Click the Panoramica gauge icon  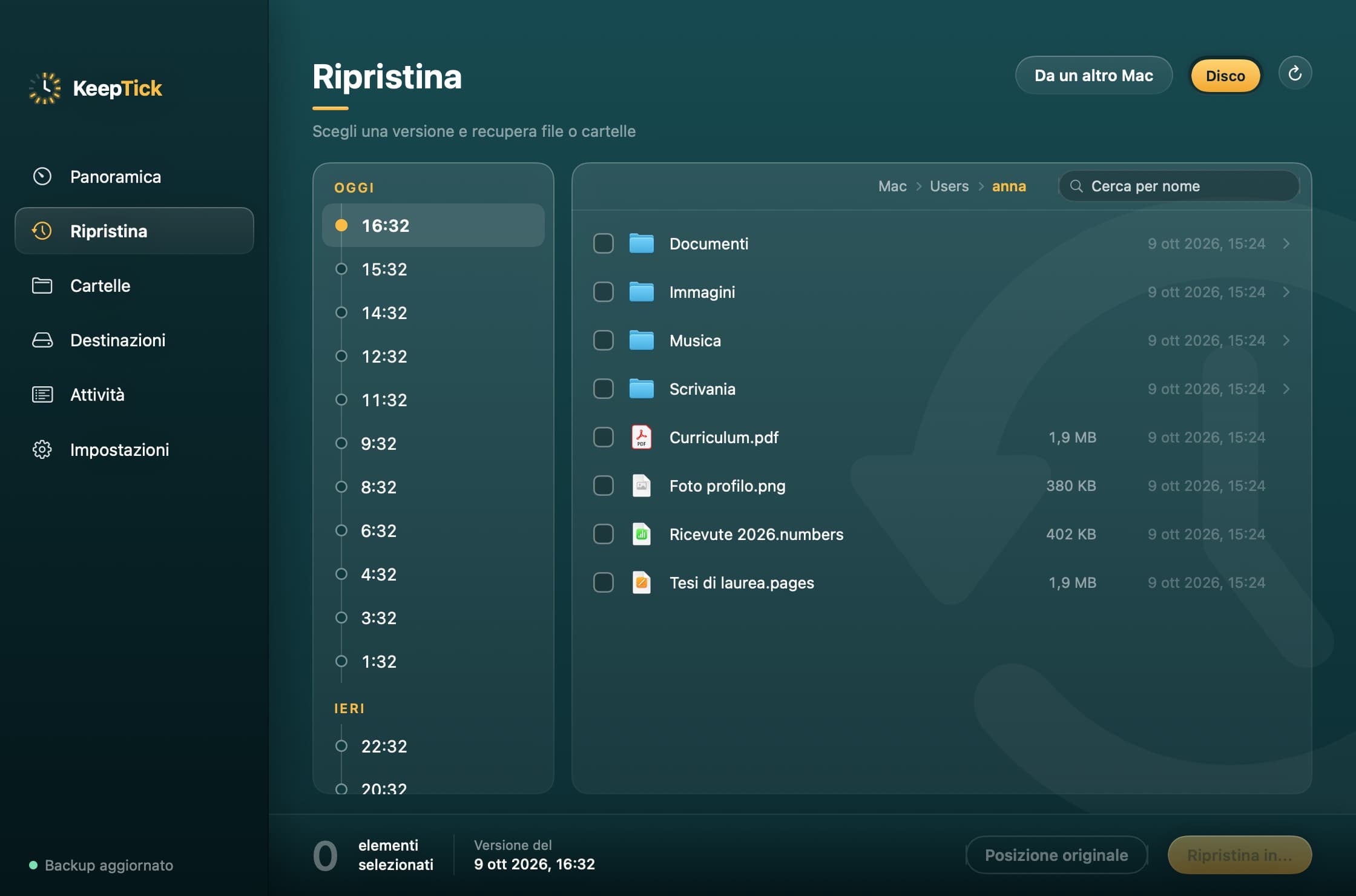tap(42, 176)
